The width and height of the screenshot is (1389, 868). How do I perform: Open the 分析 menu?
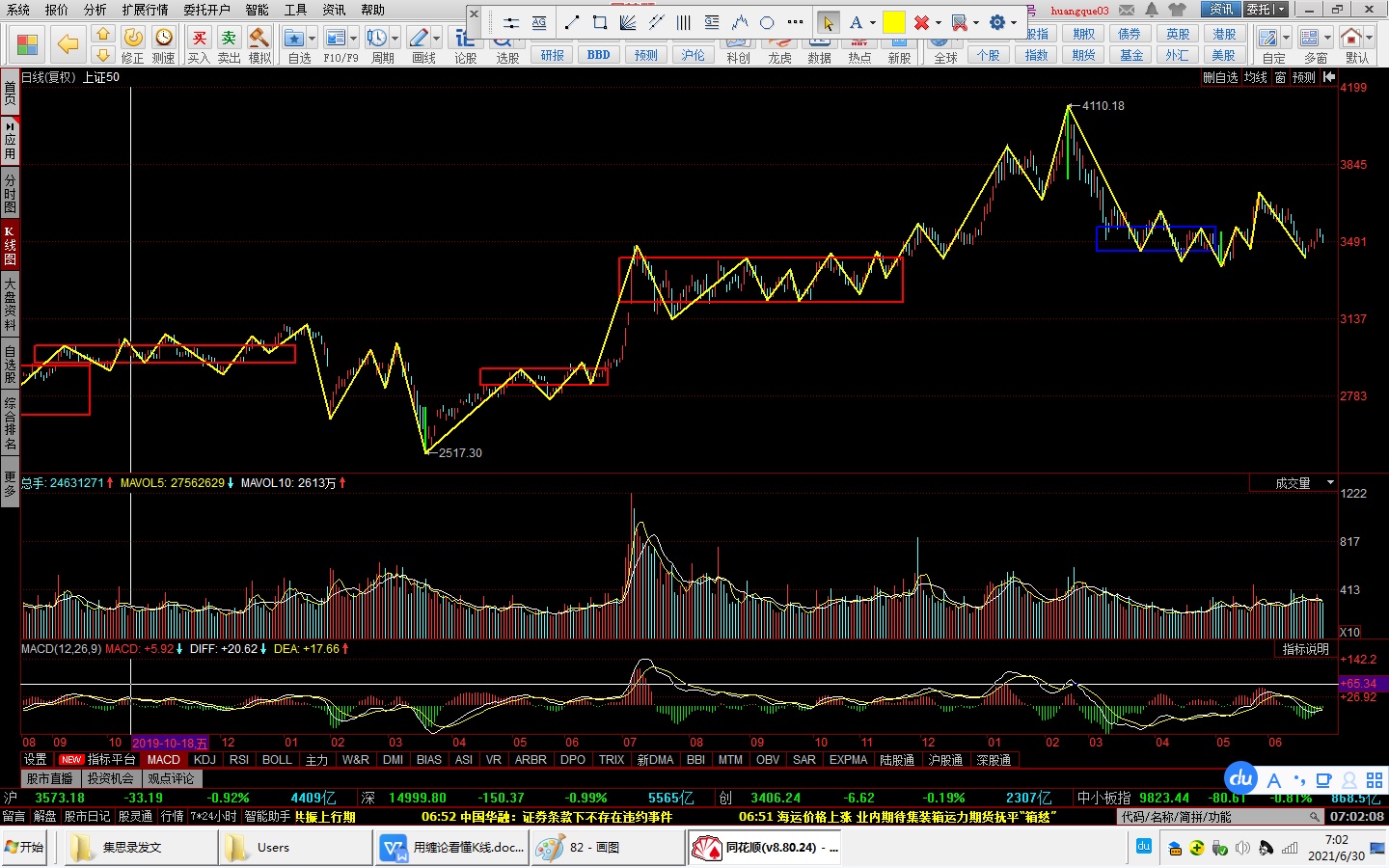point(95,10)
